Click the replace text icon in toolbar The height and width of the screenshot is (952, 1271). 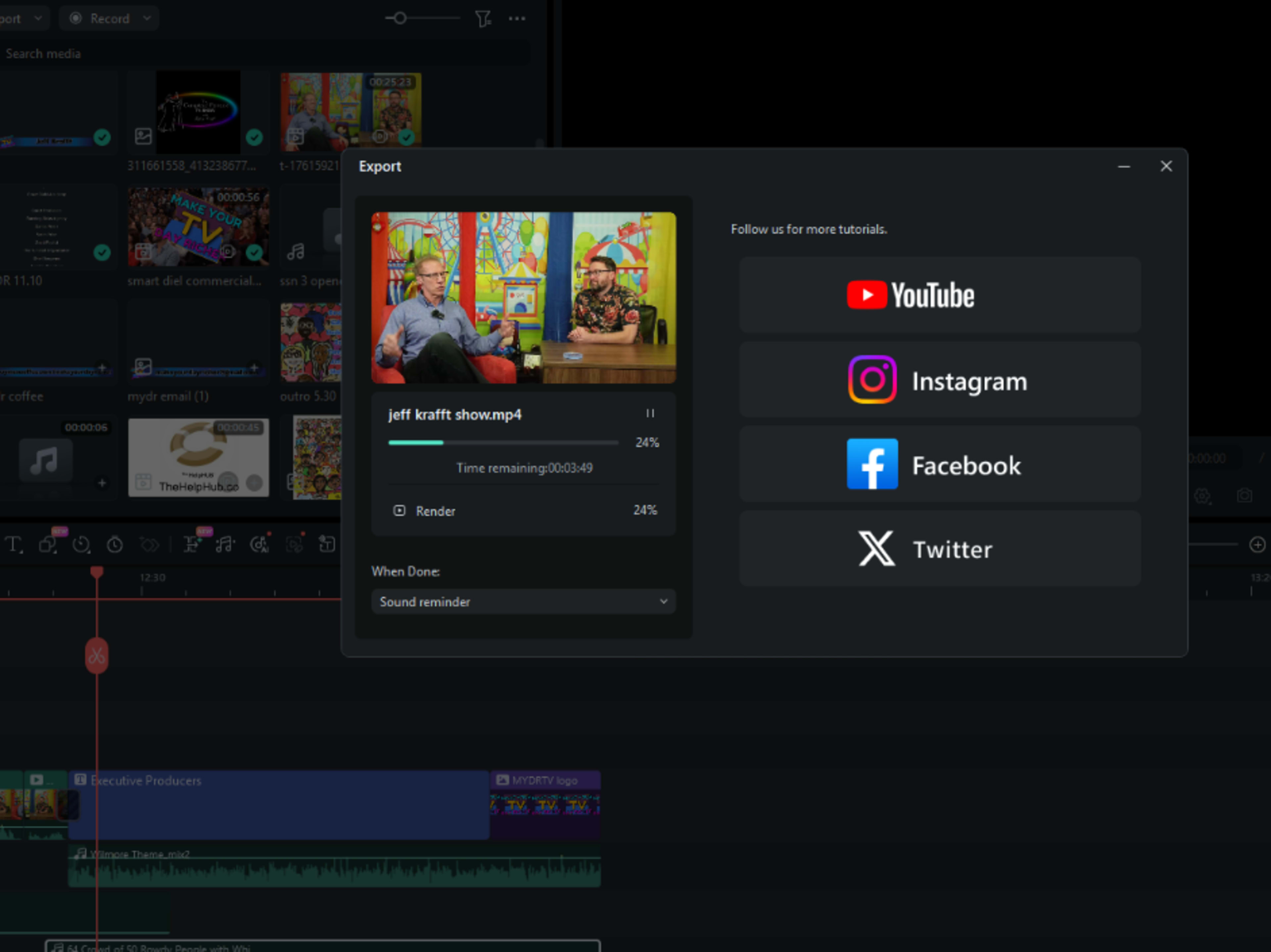[x=327, y=544]
